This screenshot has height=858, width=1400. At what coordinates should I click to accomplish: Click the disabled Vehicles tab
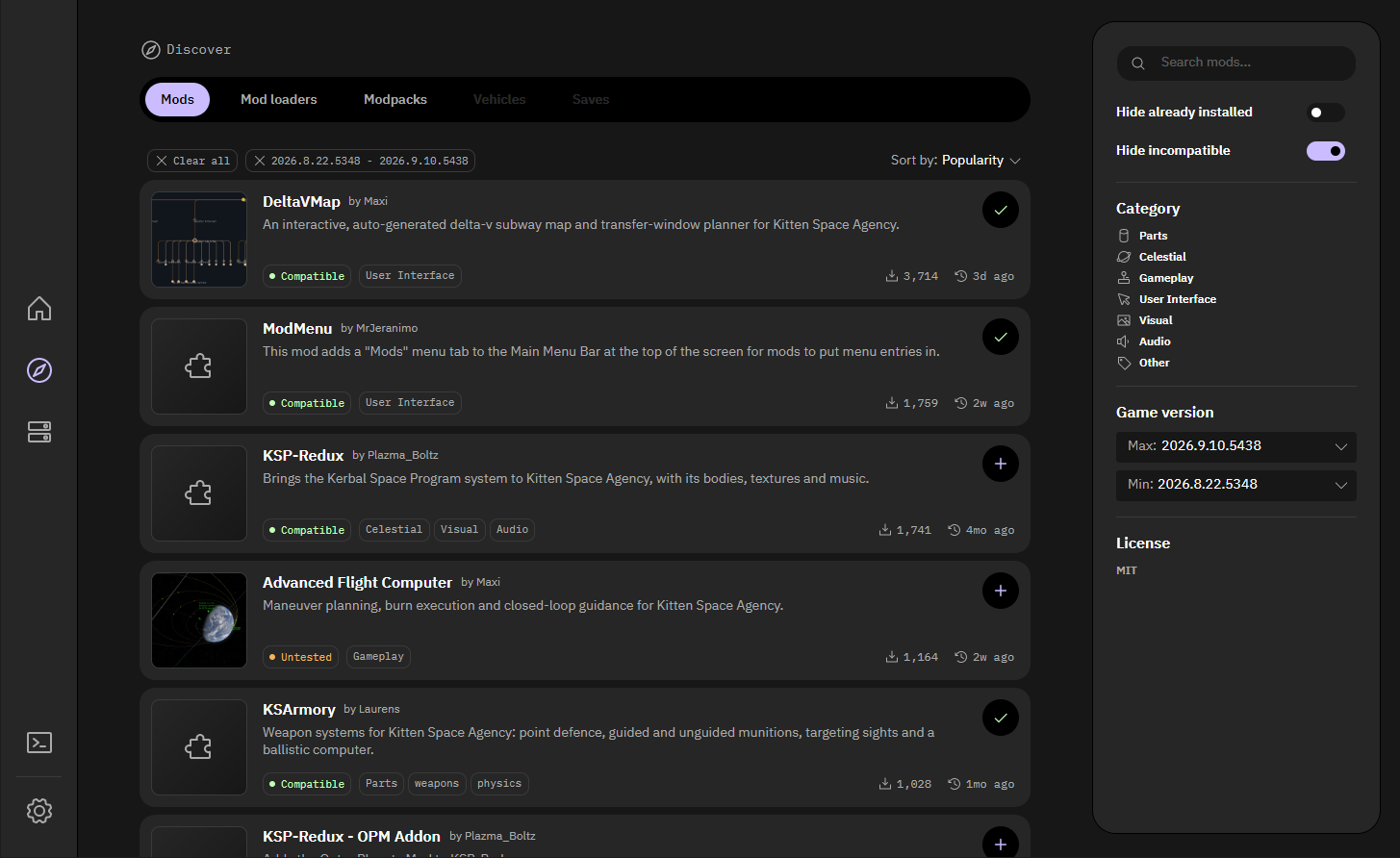pyautogui.click(x=499, y=99)
